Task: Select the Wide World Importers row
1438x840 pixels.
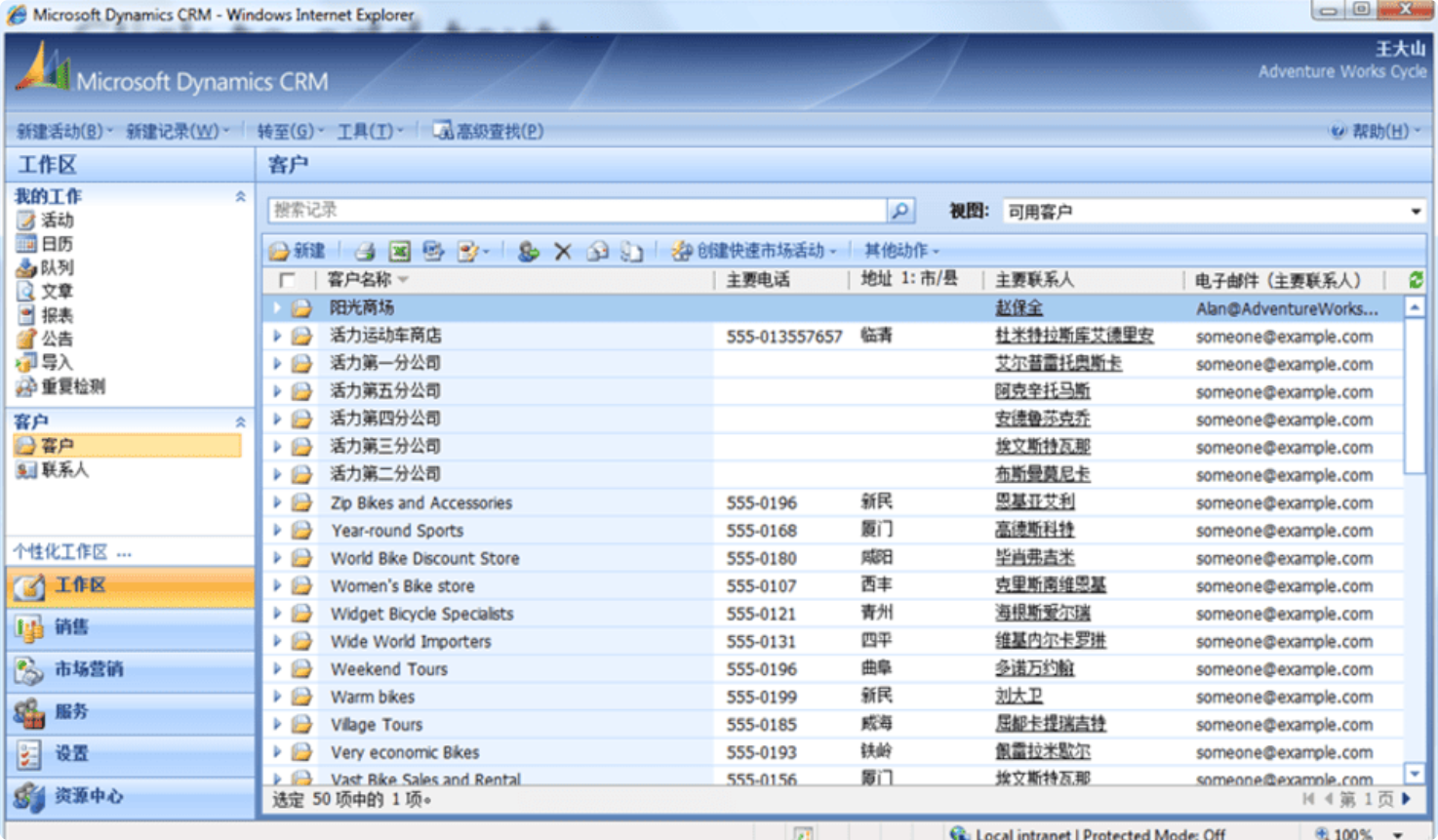Action: click(x=833, y=642)
